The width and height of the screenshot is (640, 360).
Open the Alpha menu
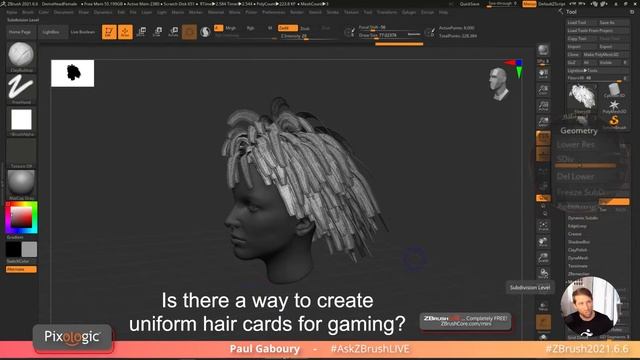tap(12, 12)
